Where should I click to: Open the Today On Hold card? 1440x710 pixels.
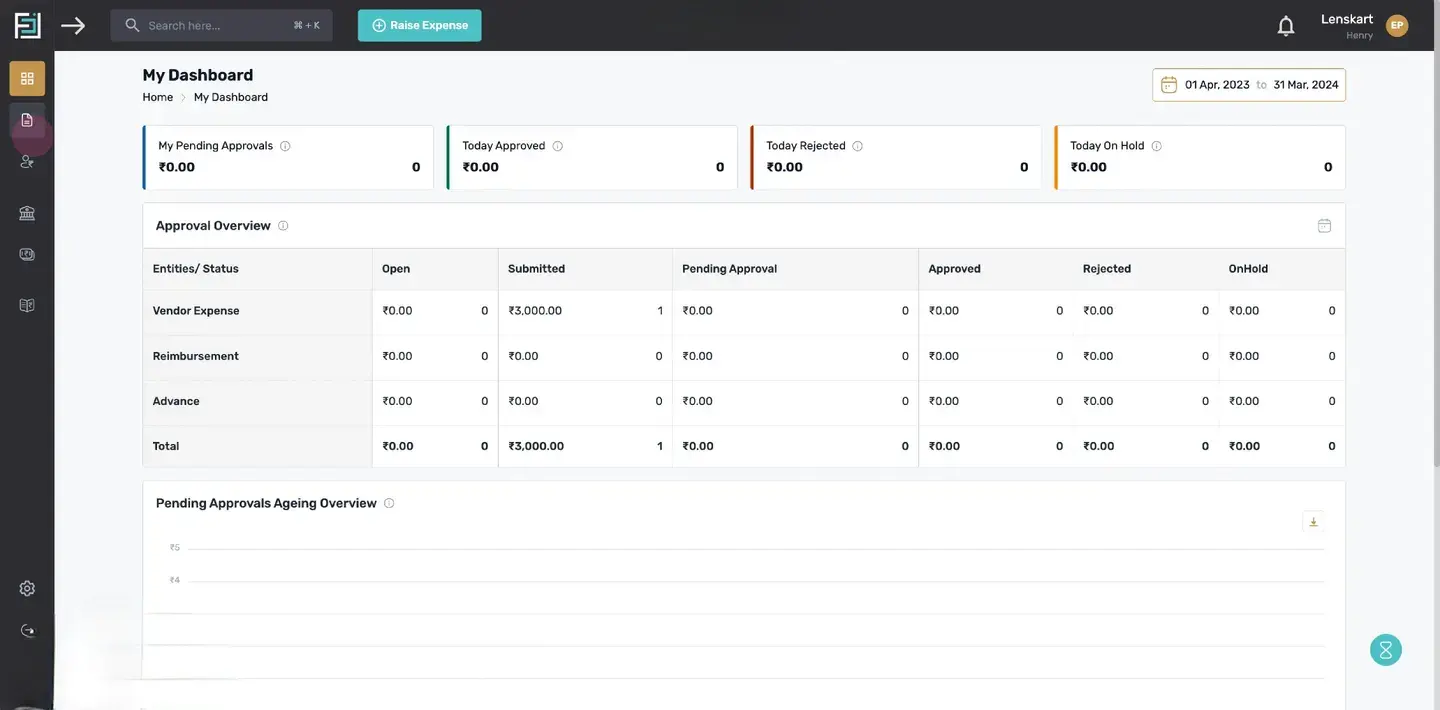pos(1200,157)
